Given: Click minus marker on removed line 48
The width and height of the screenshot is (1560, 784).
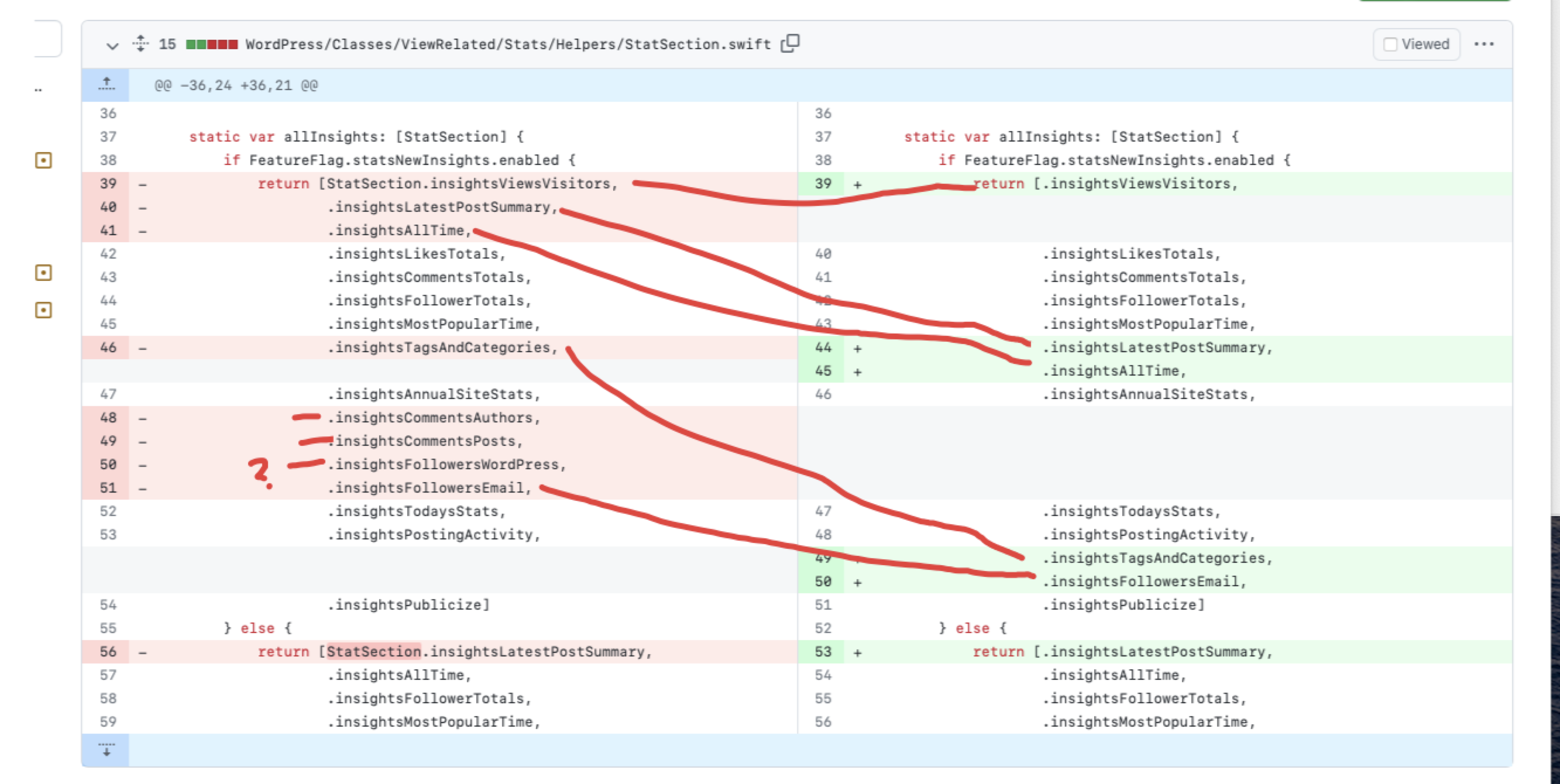Looking at the screenshot, I should click(142, 418).
